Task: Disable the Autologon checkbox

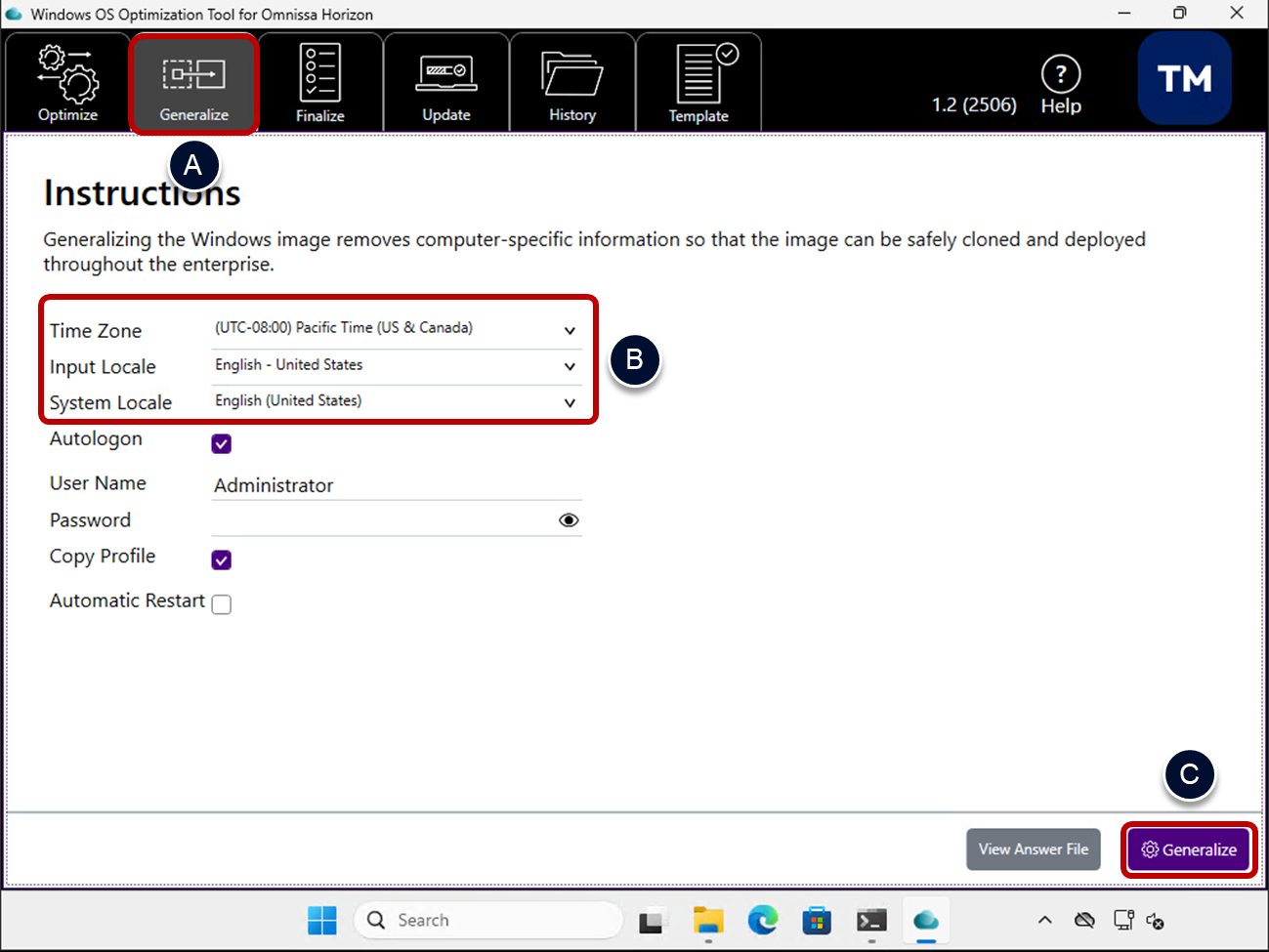Action: tap(222, 444)
